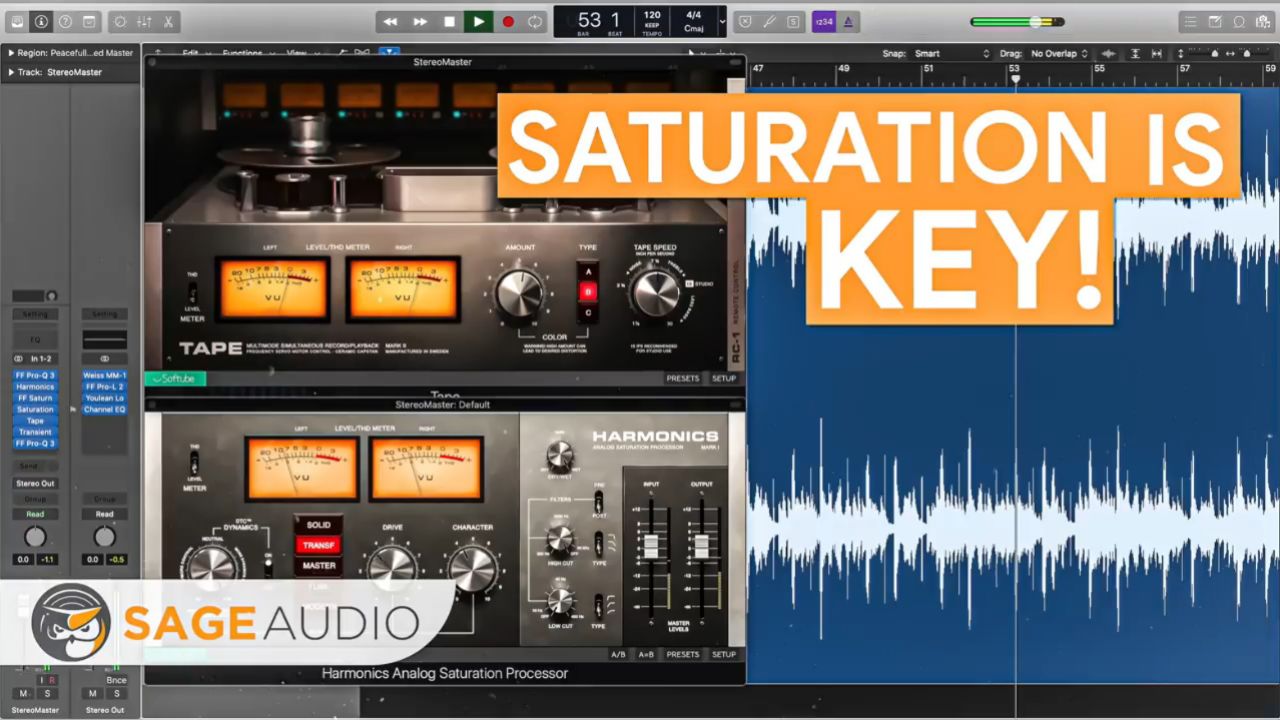Open the Functions menu in the editor
1280x720 pixels.
tap(243, 52)
